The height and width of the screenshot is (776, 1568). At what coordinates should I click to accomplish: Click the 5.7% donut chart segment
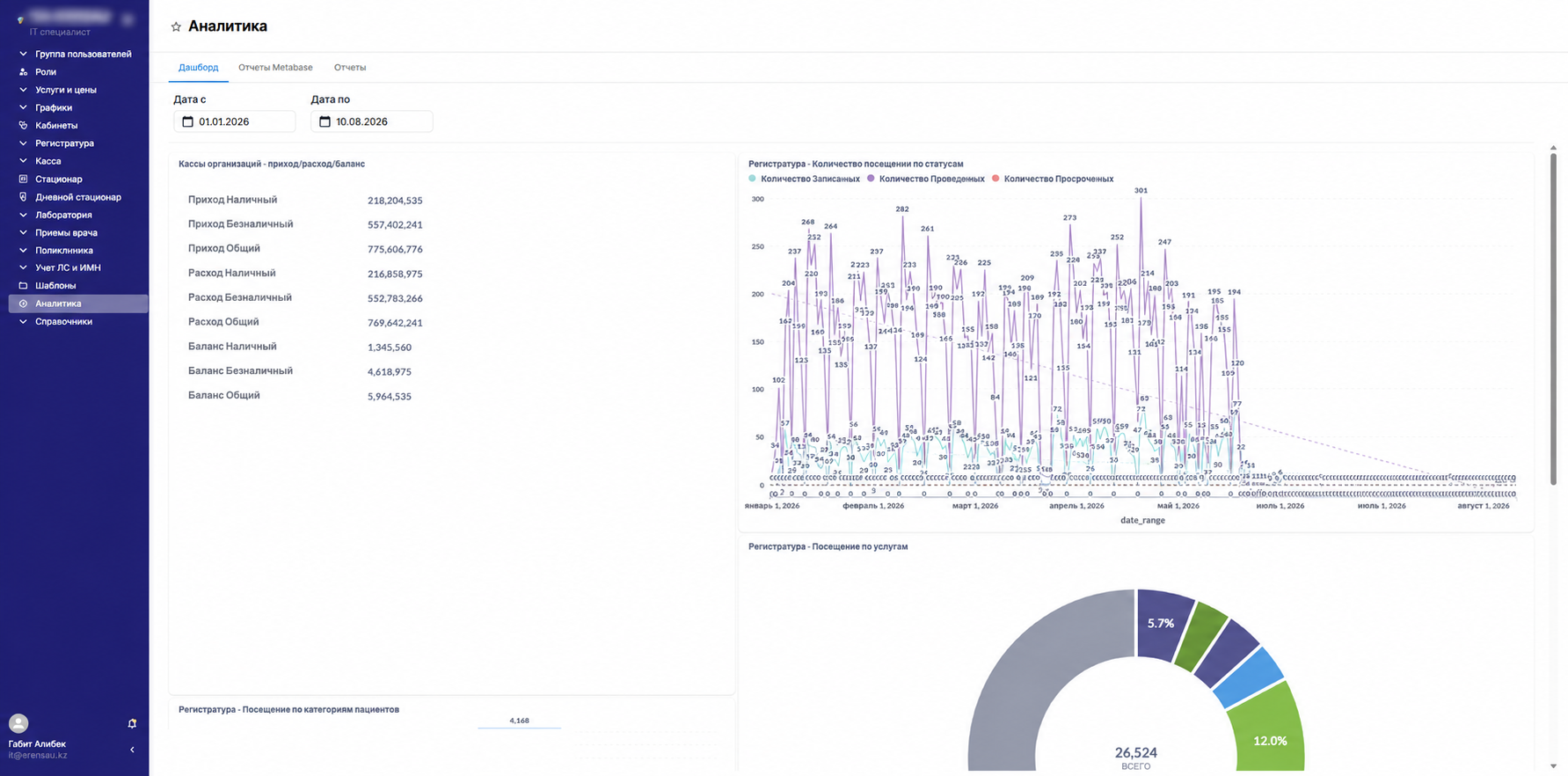[1162, 623]
